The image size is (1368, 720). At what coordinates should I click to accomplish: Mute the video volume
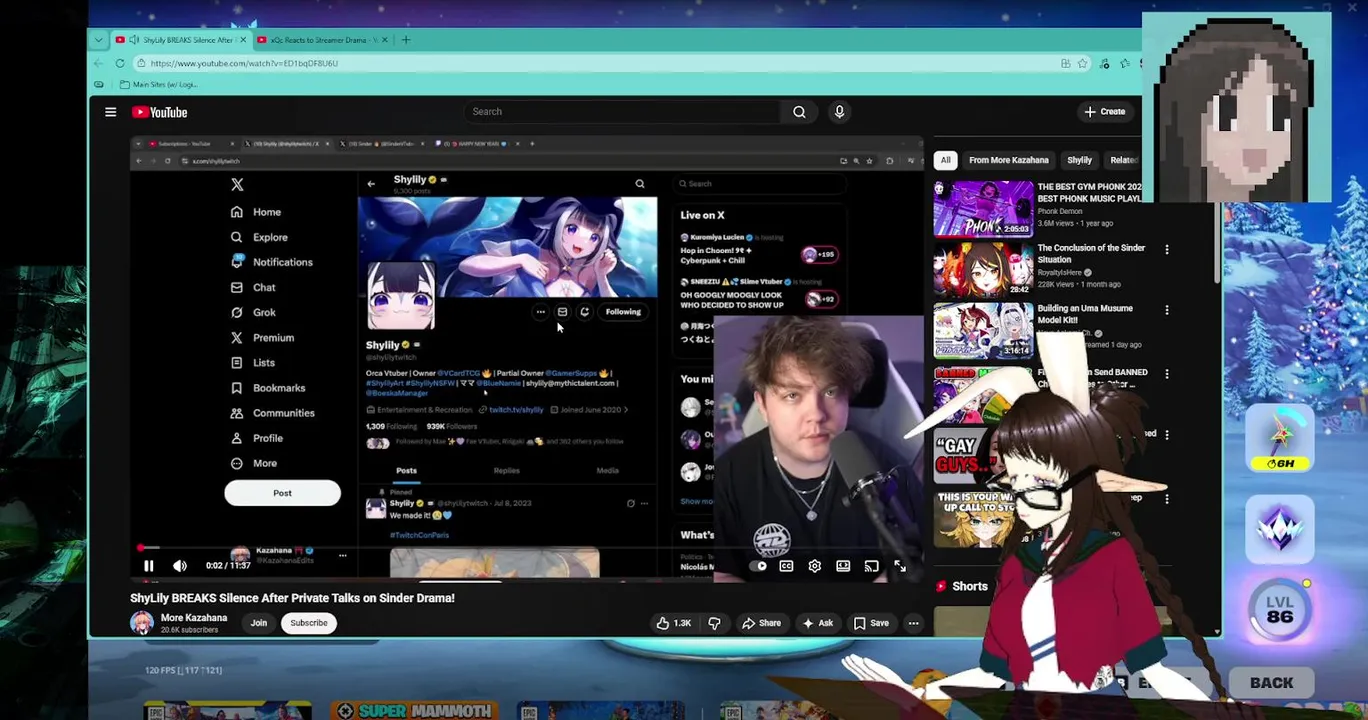pyautogui.click(x=180, y=566)
